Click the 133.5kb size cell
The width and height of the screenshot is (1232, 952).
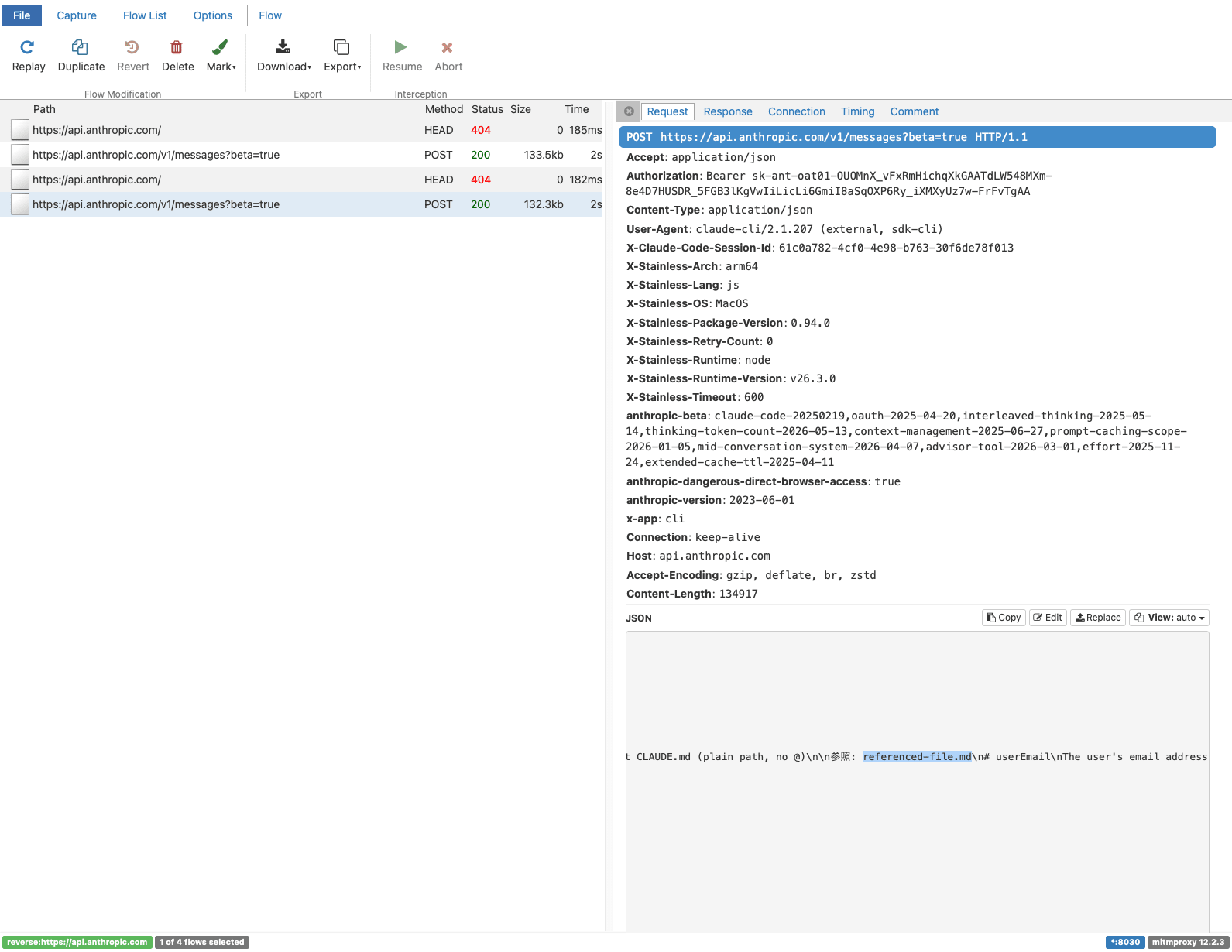pyautogui.click(x=544, y=155)
